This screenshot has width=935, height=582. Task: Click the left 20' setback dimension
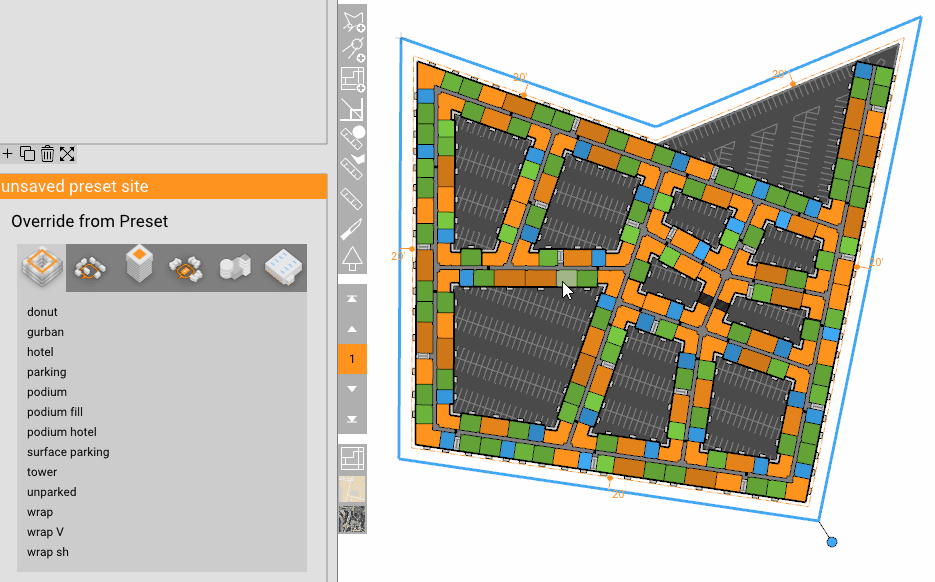(x=398, y=256)
